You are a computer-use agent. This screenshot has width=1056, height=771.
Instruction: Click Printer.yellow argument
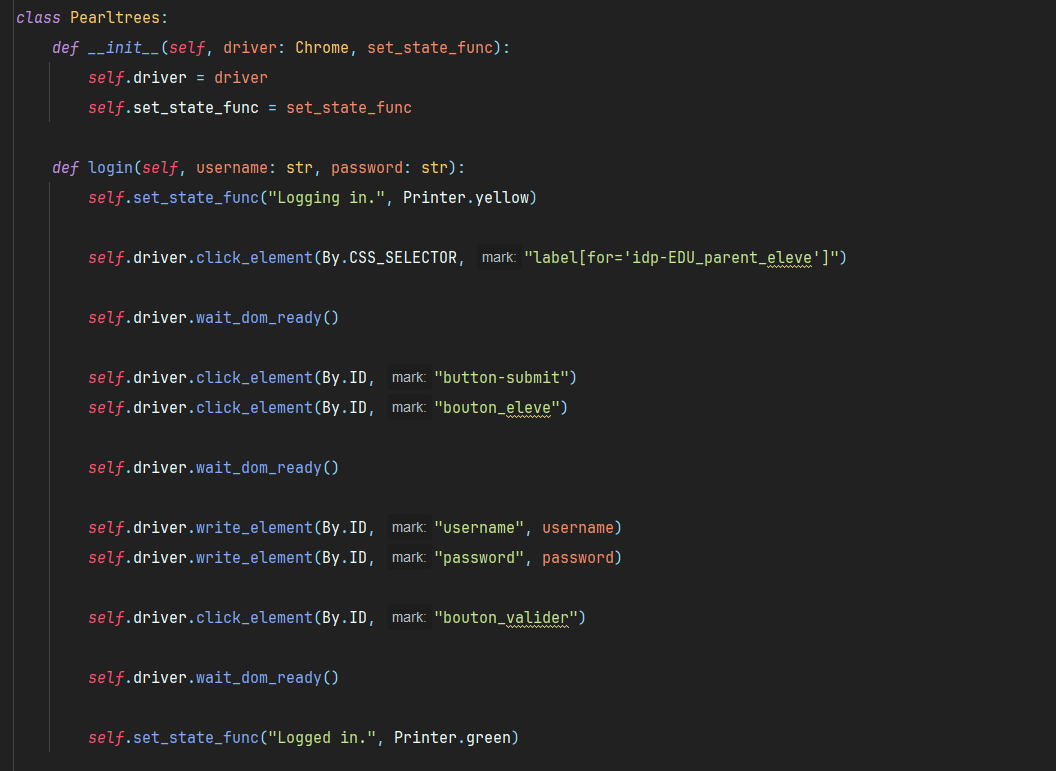pos(465,198)
